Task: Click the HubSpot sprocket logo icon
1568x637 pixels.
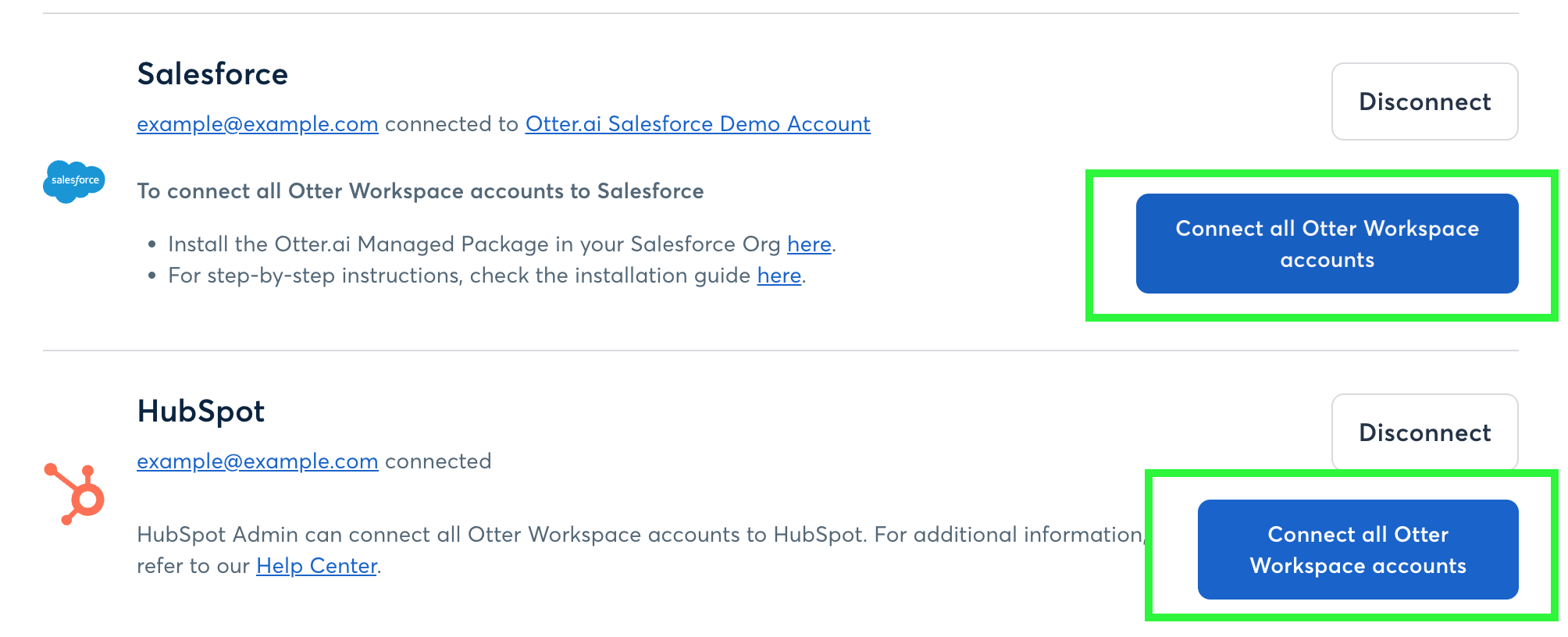Action: [x=74, y=494]
